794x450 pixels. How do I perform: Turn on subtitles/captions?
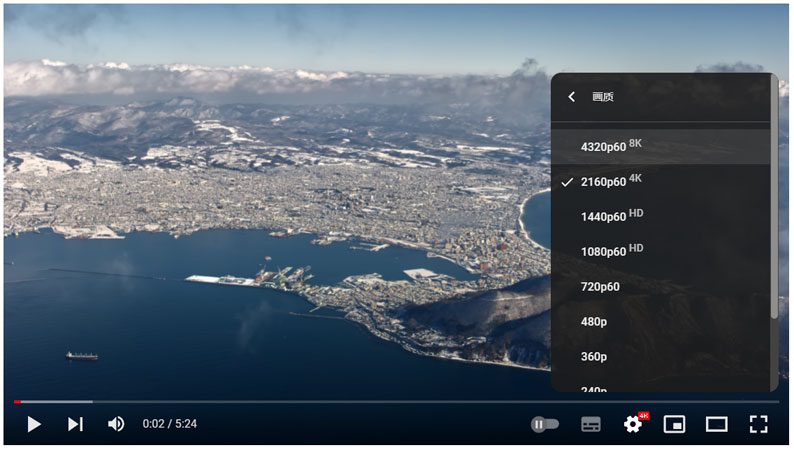591,424
